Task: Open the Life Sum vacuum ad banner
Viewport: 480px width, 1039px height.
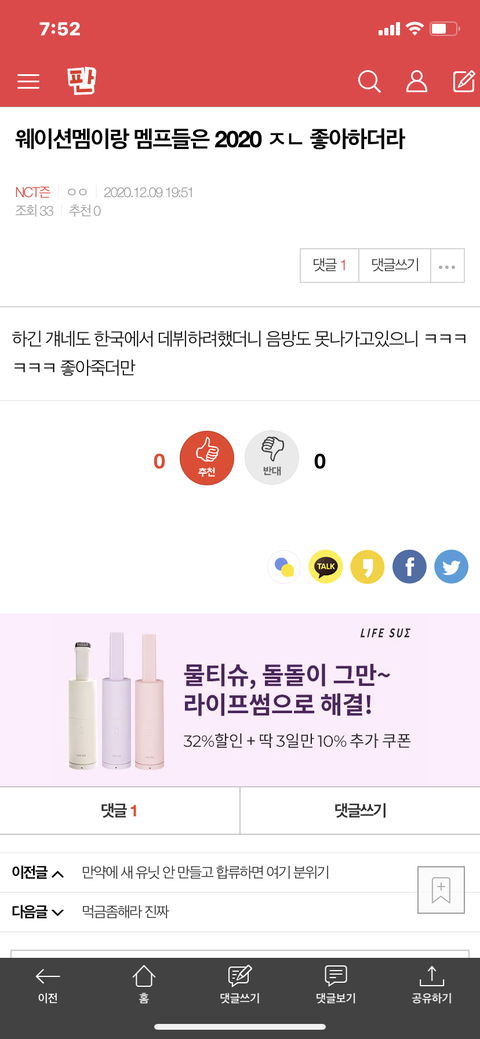Action: [240, 700]
